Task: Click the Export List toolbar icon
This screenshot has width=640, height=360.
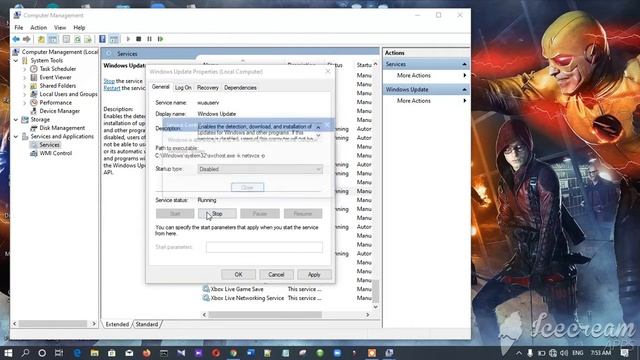Action: tap(88, 39)
